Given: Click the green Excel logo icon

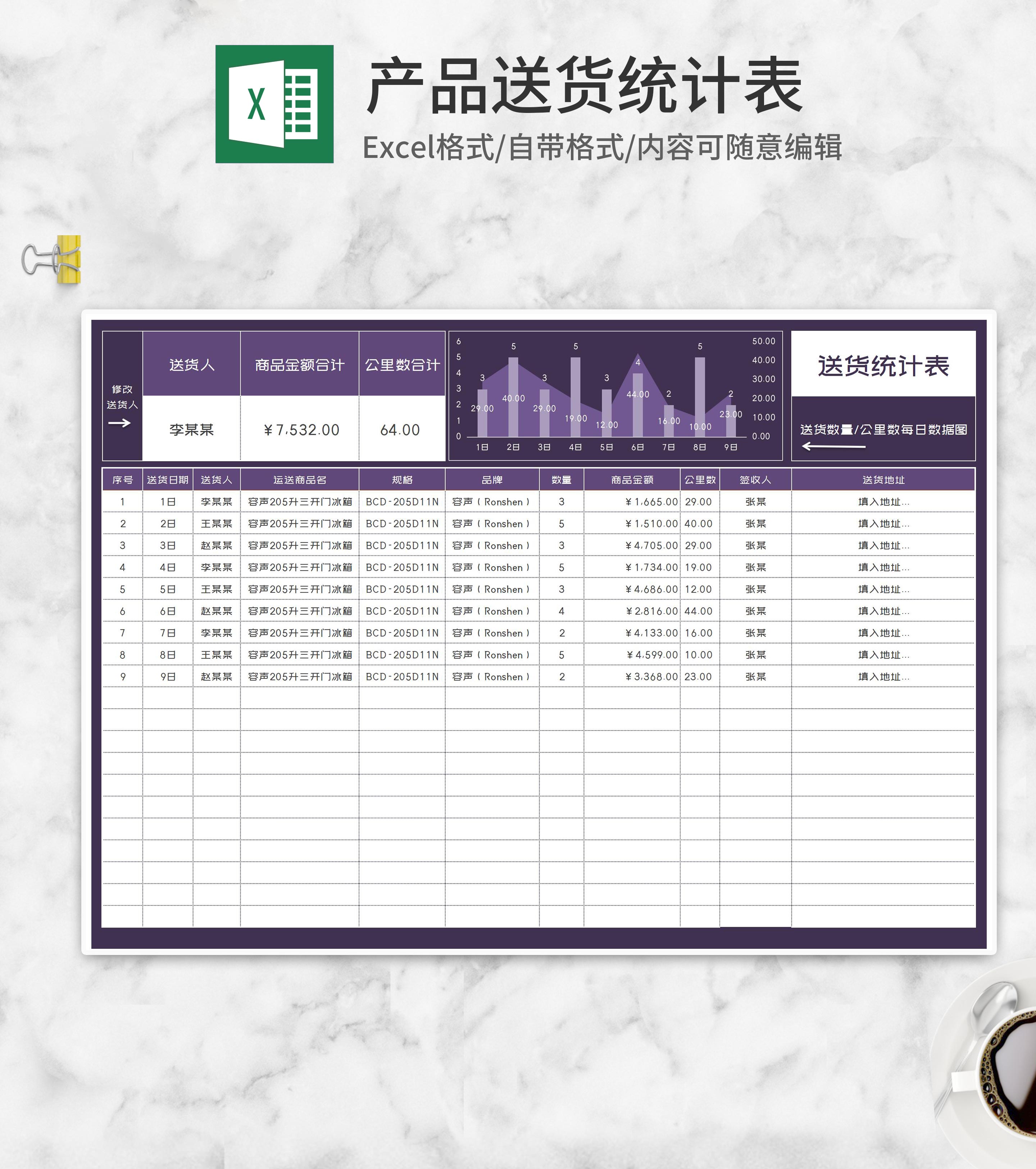Looking at the screenshot, I should [x=274, y=104].
